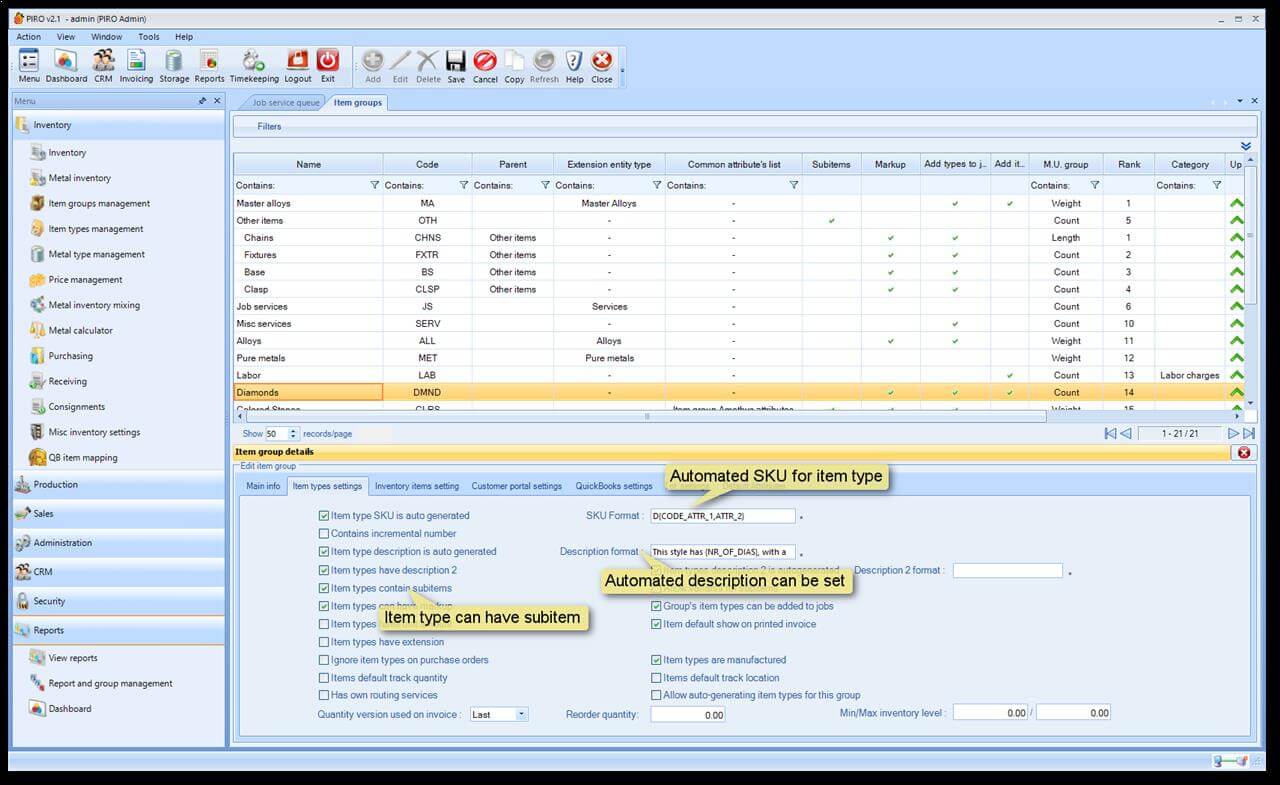
Task: Move Diamonds row up in rank
Action: tap(1237, 392)
